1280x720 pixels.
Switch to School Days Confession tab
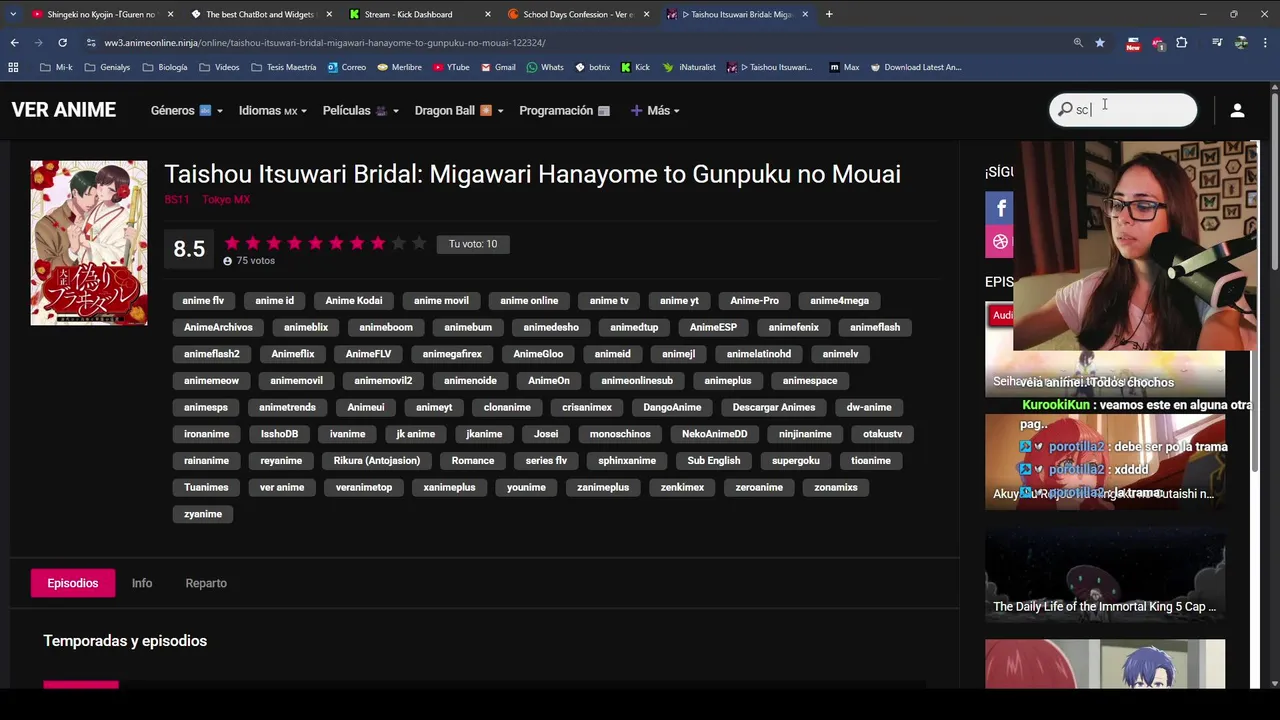point(577,14)
